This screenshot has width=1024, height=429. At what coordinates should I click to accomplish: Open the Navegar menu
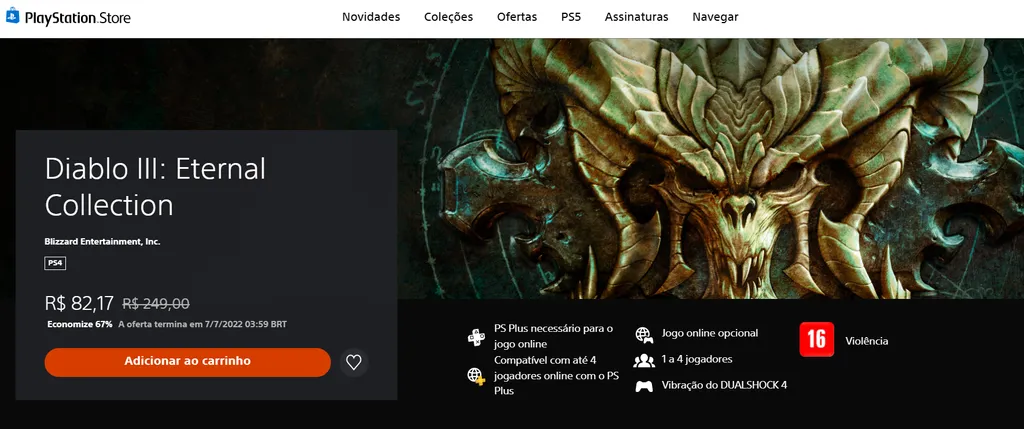coord(715,17)
